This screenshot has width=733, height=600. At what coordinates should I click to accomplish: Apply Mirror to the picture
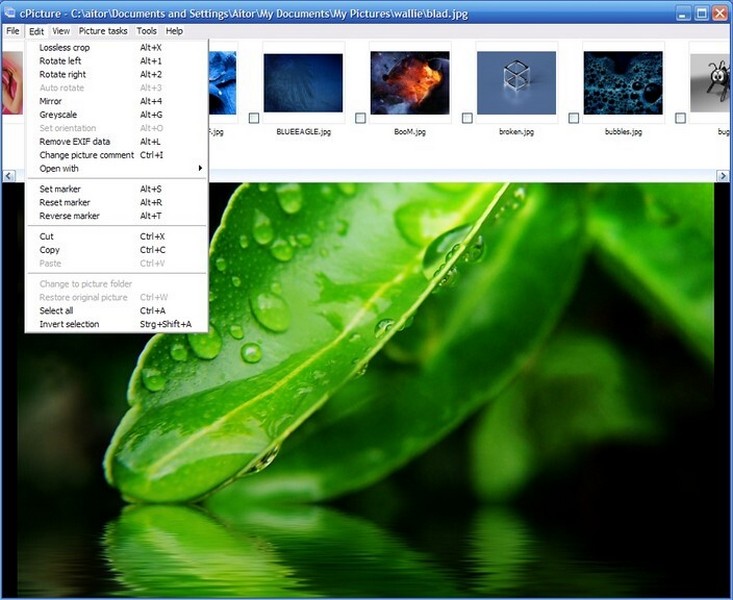coord(116,101)
